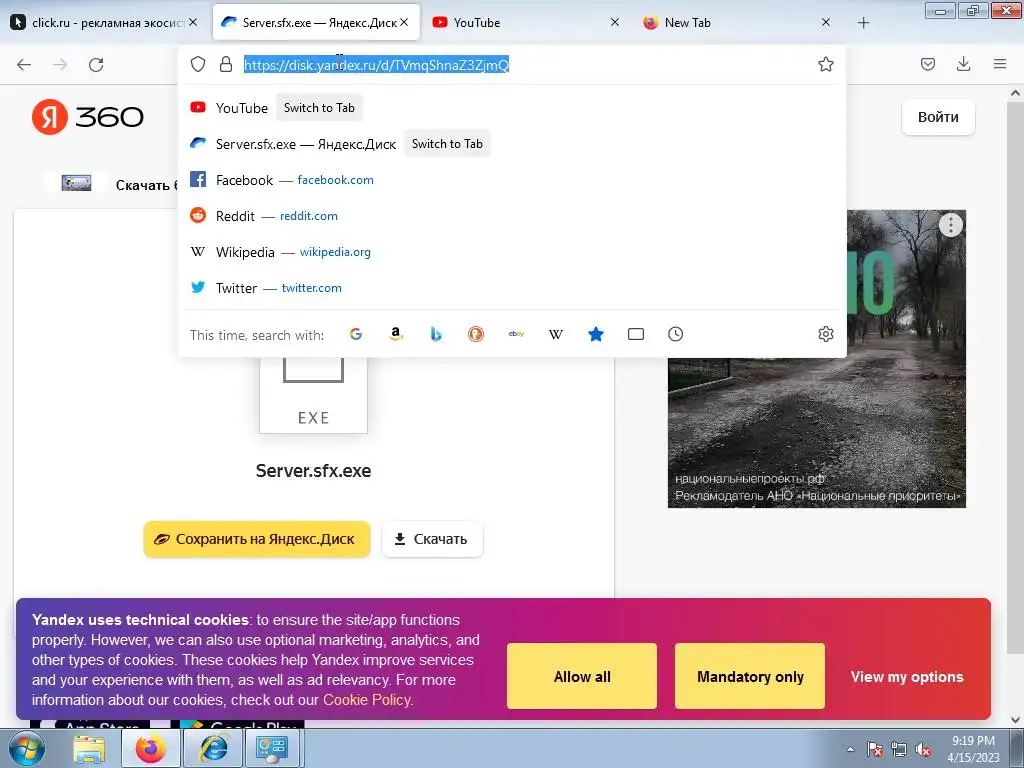The image size is (1024, 768).
Task: Search bookmarks with the blue star icon
Action: [x=596, y=334]
